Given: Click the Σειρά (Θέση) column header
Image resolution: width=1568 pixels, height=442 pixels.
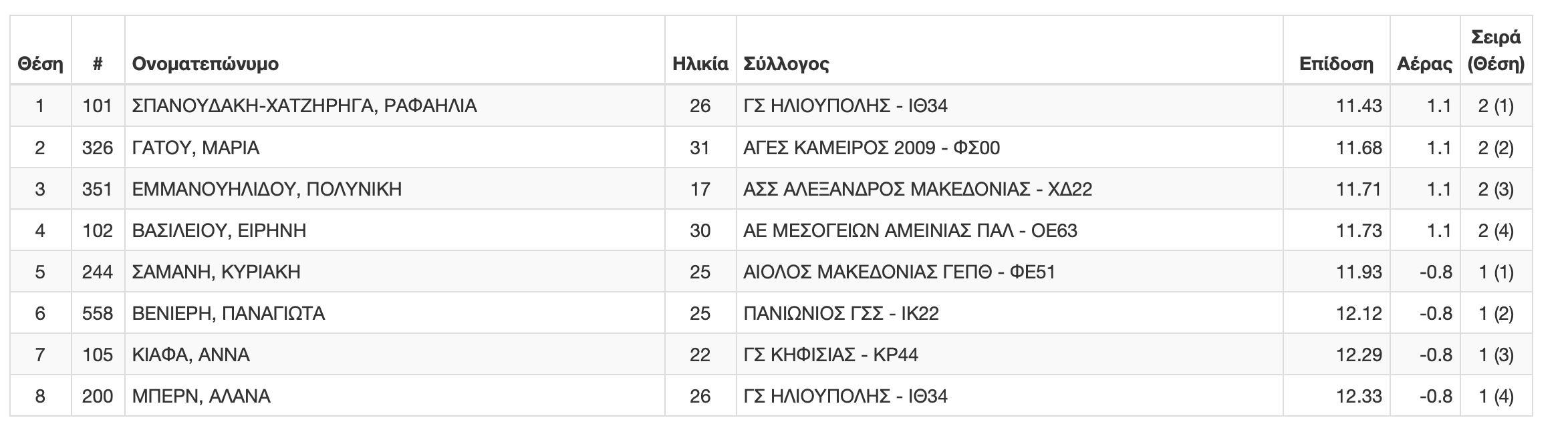Looking at the screenshot, I should 1496,50.
